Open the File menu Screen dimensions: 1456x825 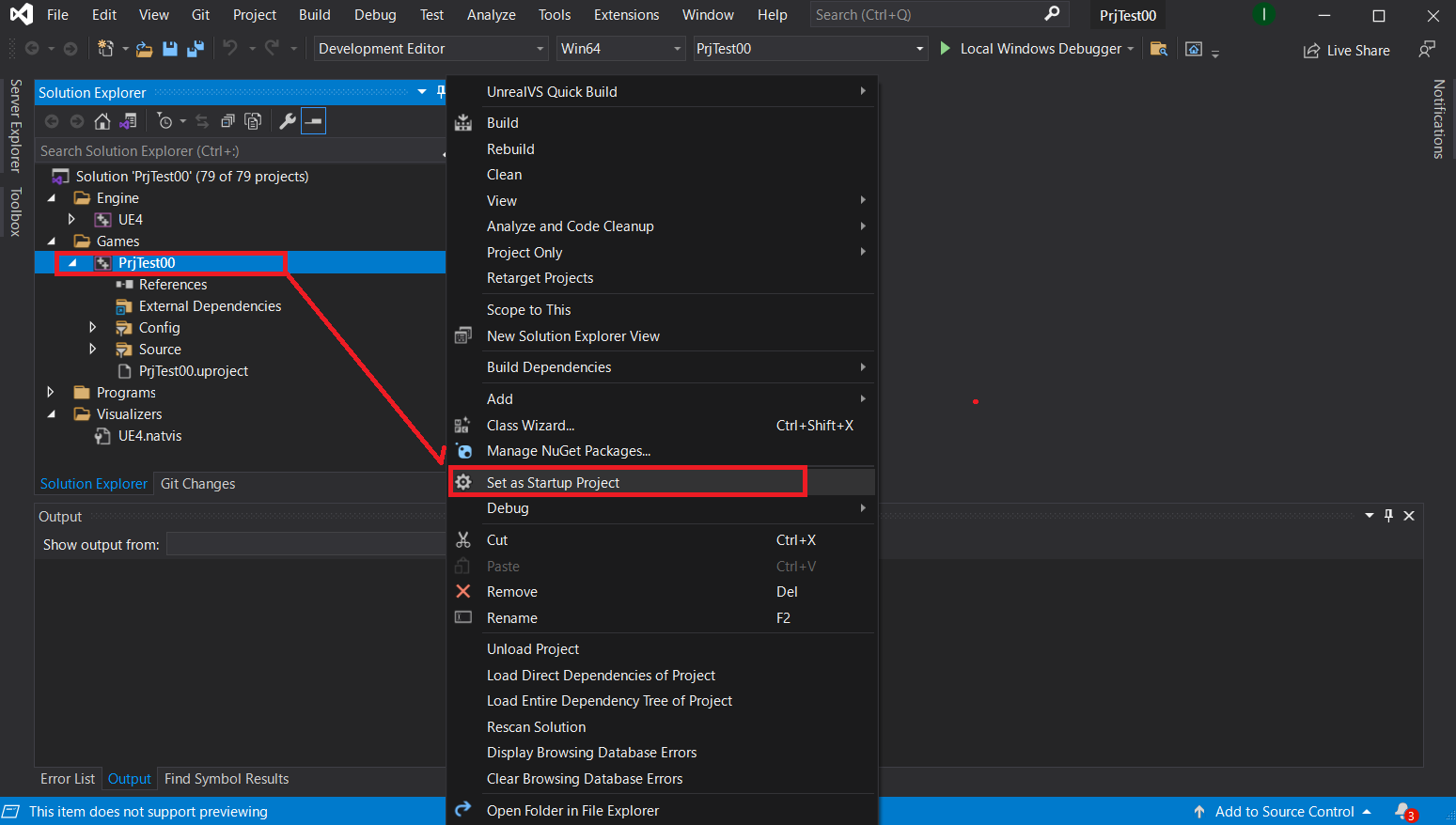point(57,15)
